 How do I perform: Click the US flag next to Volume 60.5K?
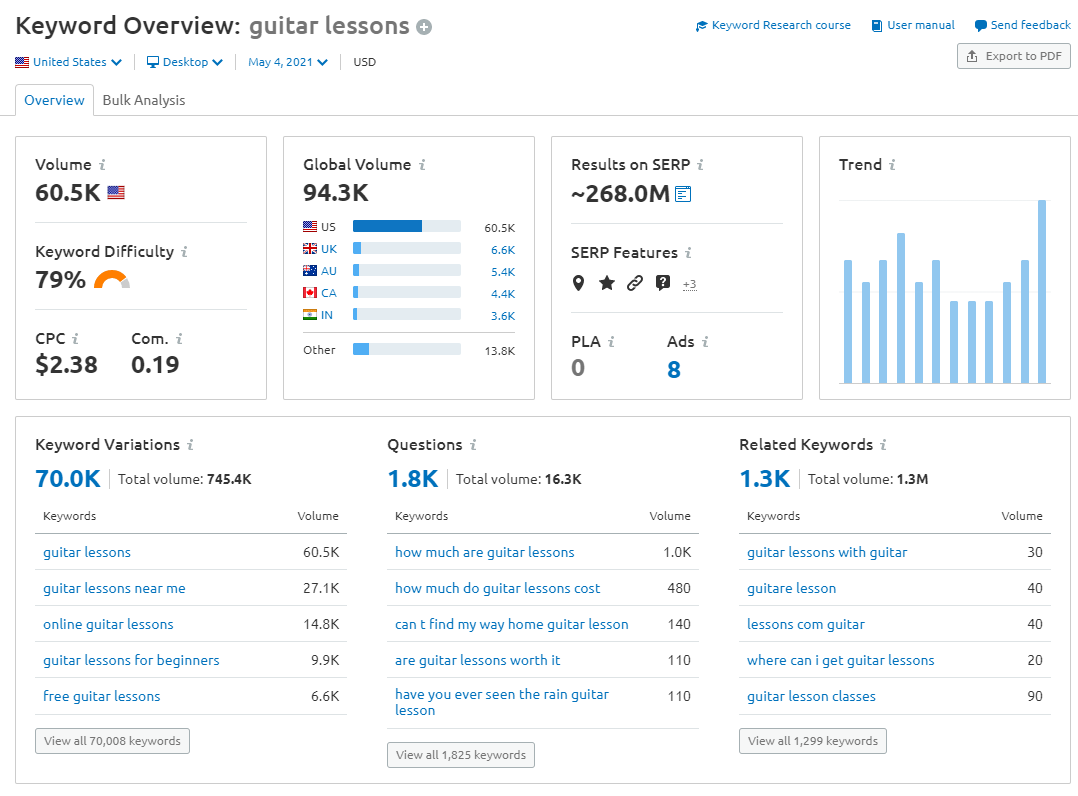pos(116,193)
